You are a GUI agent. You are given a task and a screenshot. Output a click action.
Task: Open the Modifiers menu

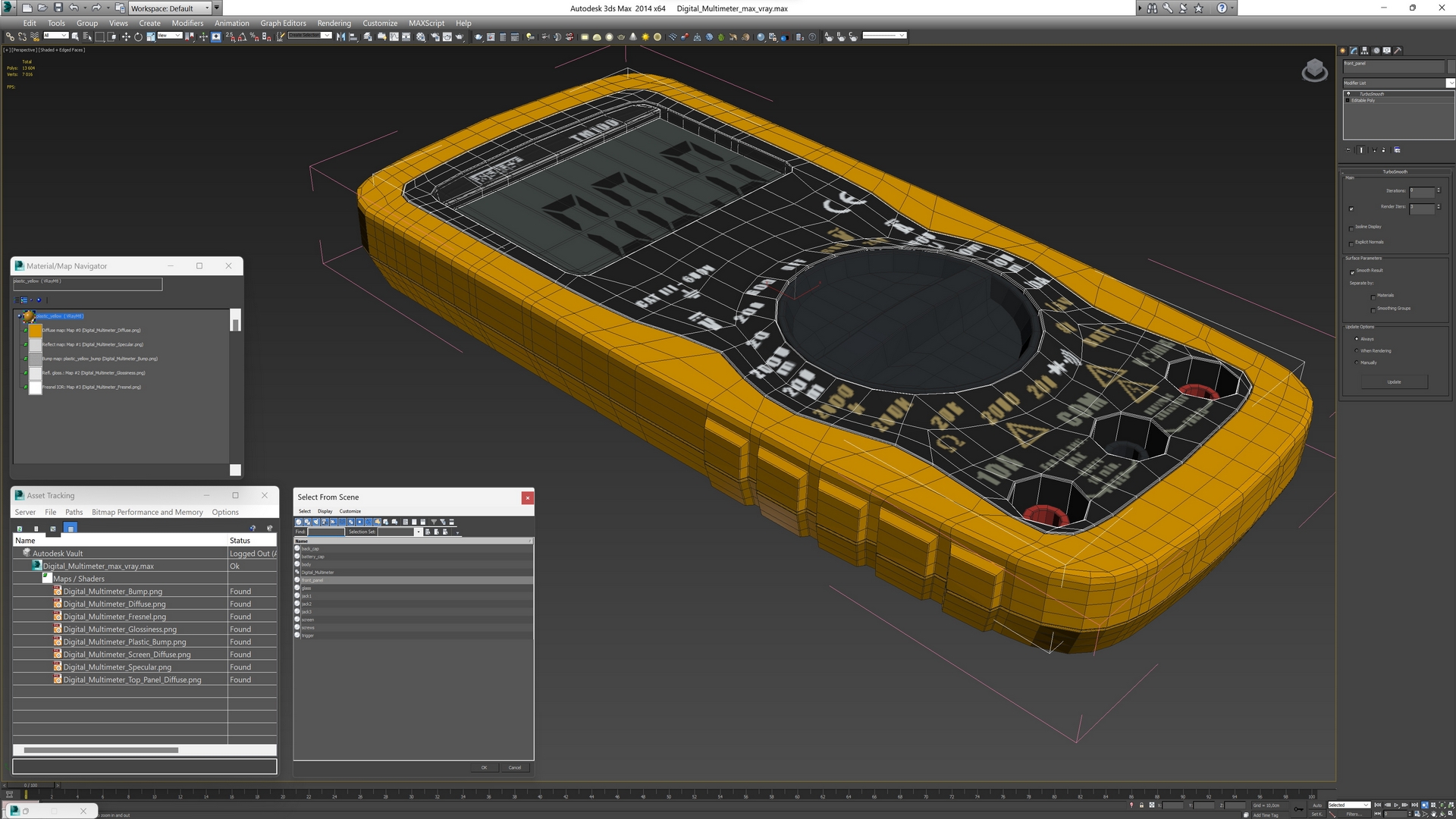[x=187, y=23]
